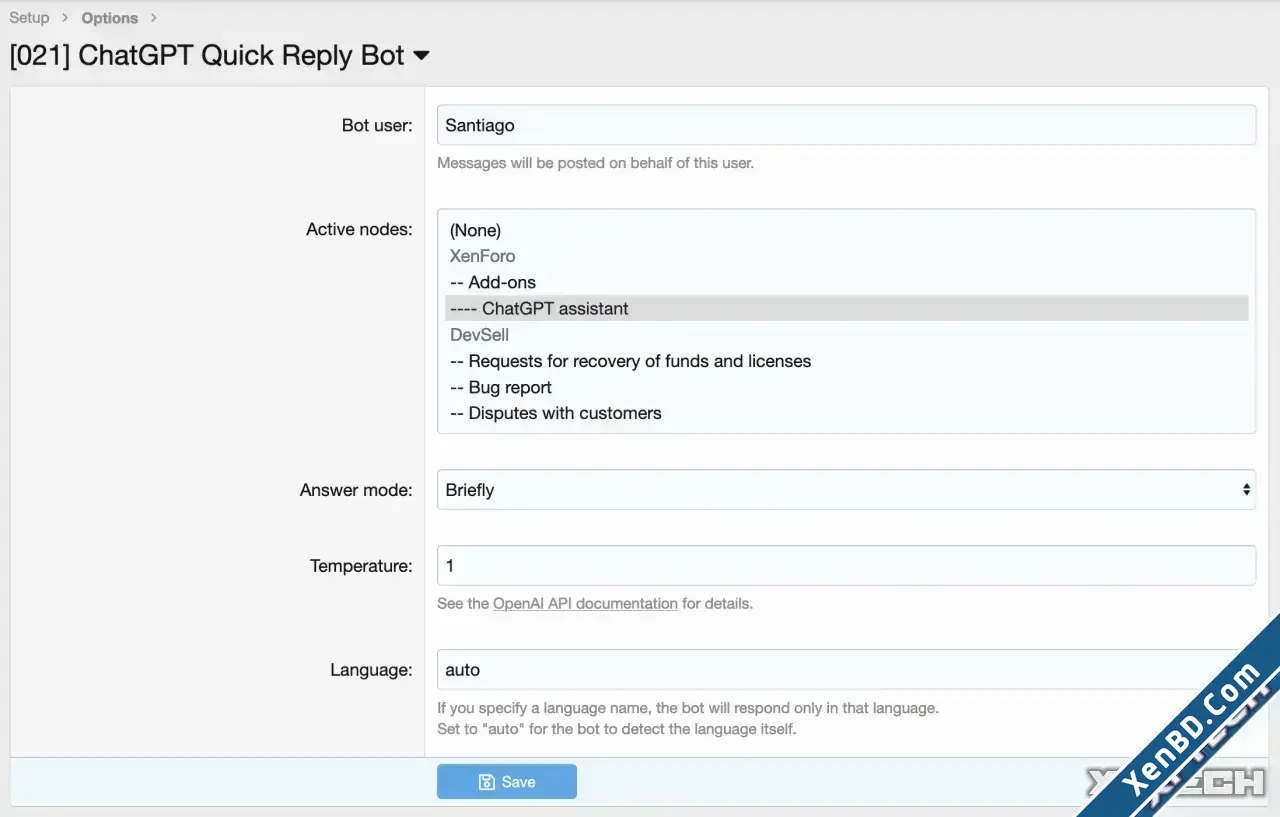Save the bot options
Image resolution: width=1280 pixels, height=817 pixels.
click(507, 782)
